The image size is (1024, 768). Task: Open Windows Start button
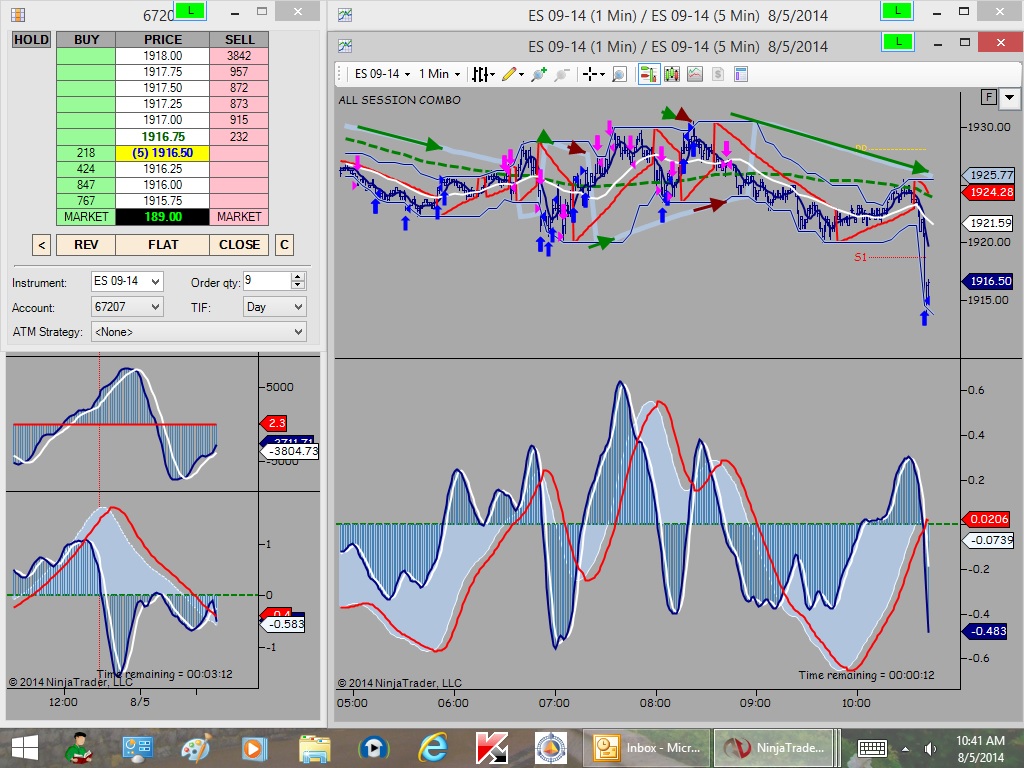point(24,748)
